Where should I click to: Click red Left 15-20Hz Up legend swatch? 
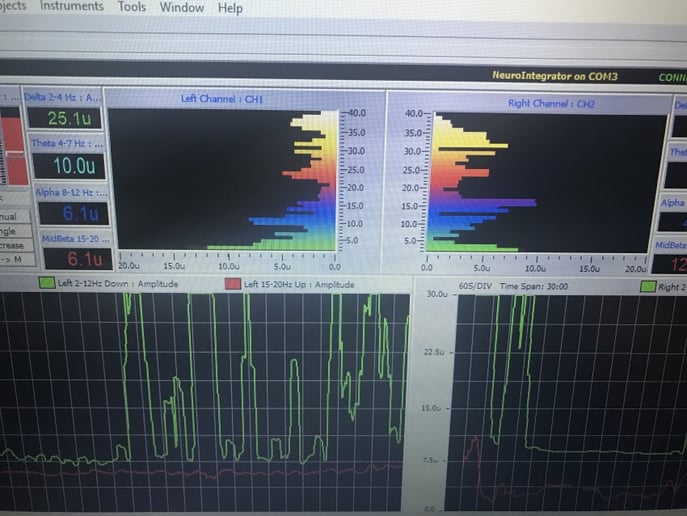(233, 284)
